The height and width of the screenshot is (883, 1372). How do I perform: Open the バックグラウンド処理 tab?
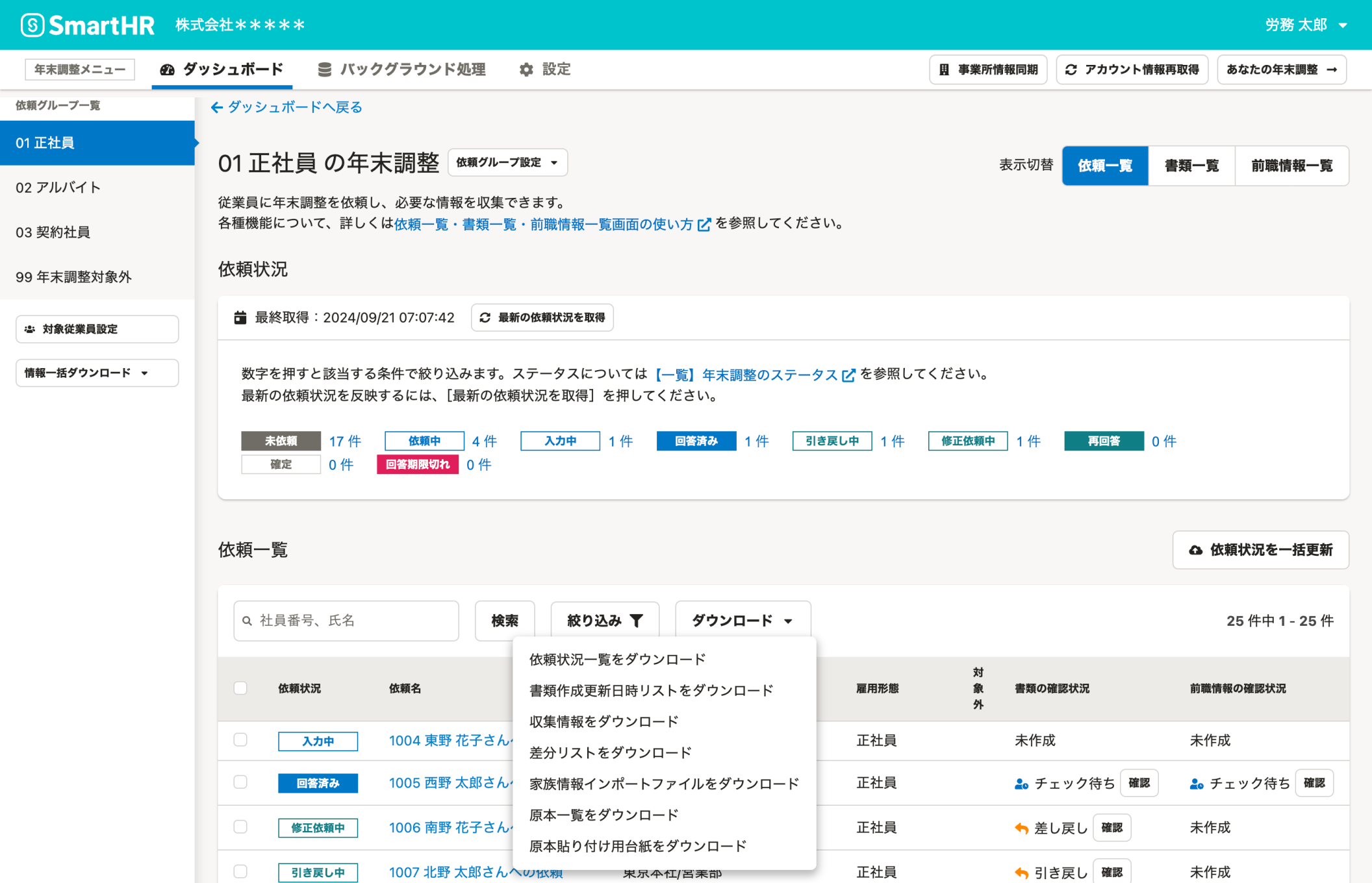point(402,69)
